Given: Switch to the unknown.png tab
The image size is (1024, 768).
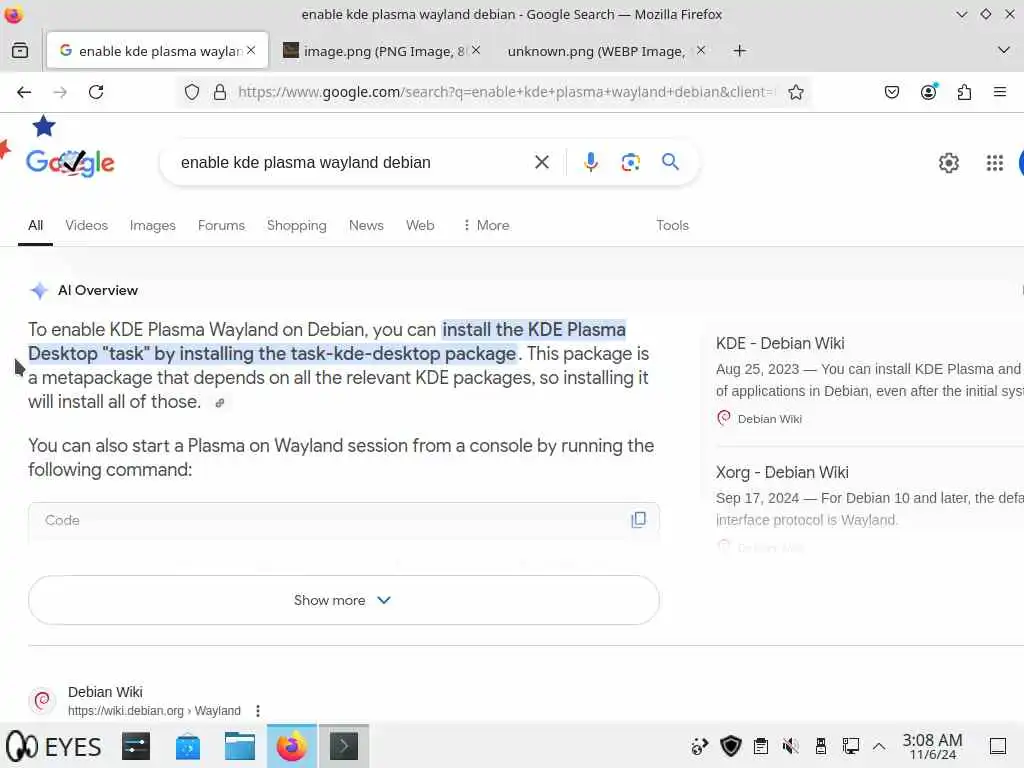Looking at the screenshot, I should (596, 51).
